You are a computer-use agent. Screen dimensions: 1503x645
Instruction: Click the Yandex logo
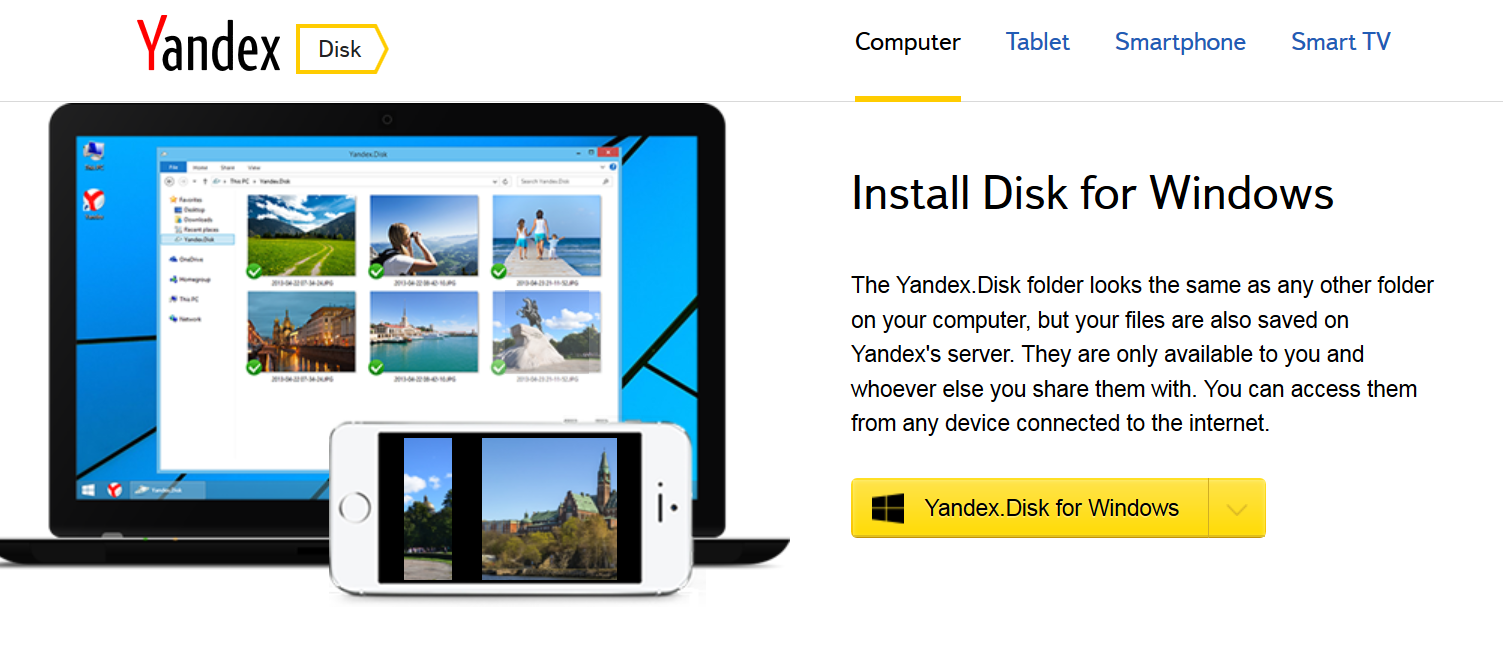pos(208,46)
